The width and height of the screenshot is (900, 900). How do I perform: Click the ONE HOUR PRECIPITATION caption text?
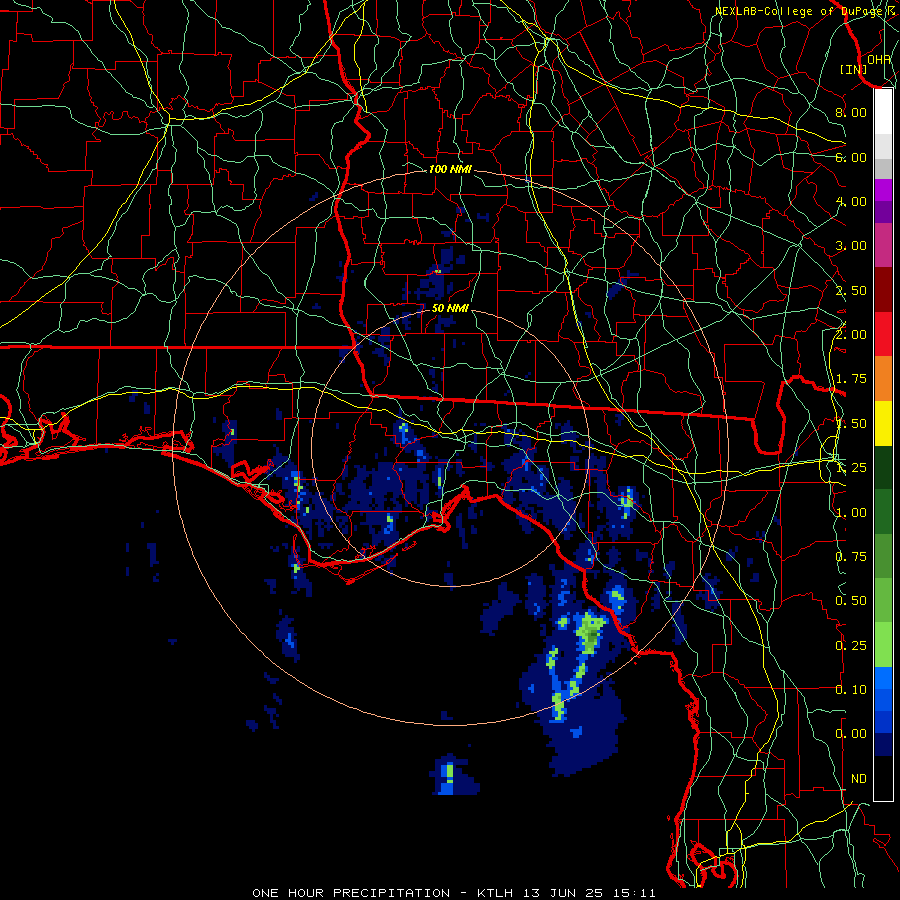click(x=351, y=893)
